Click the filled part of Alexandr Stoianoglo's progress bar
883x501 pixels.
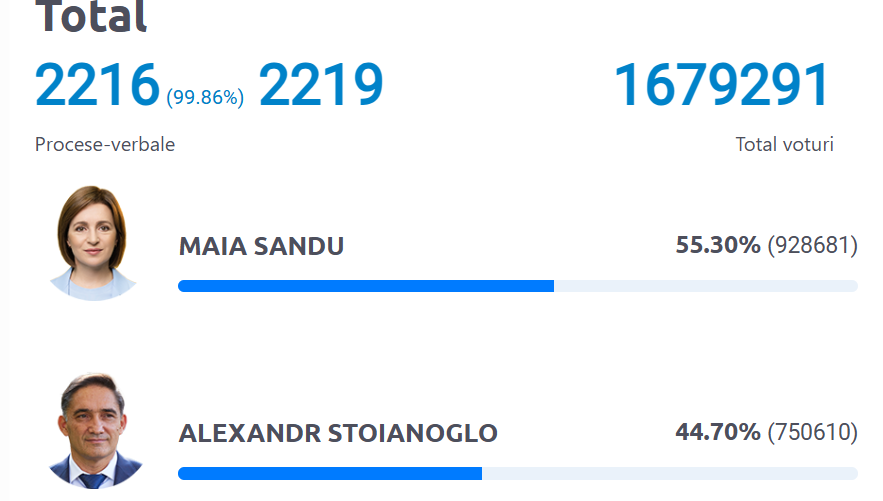click(329, 473)
